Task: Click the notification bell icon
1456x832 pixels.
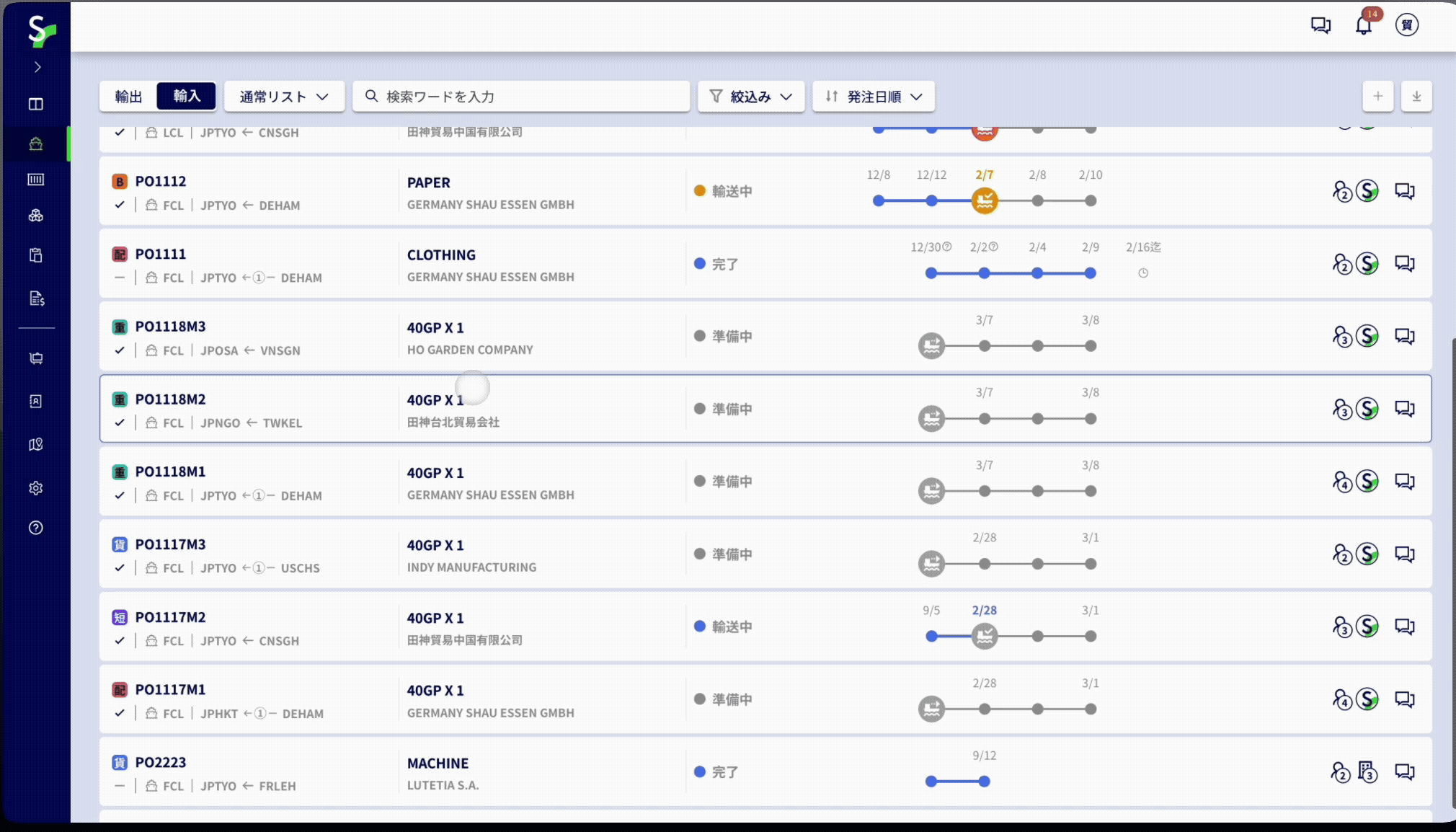Action: [1363, 26]
